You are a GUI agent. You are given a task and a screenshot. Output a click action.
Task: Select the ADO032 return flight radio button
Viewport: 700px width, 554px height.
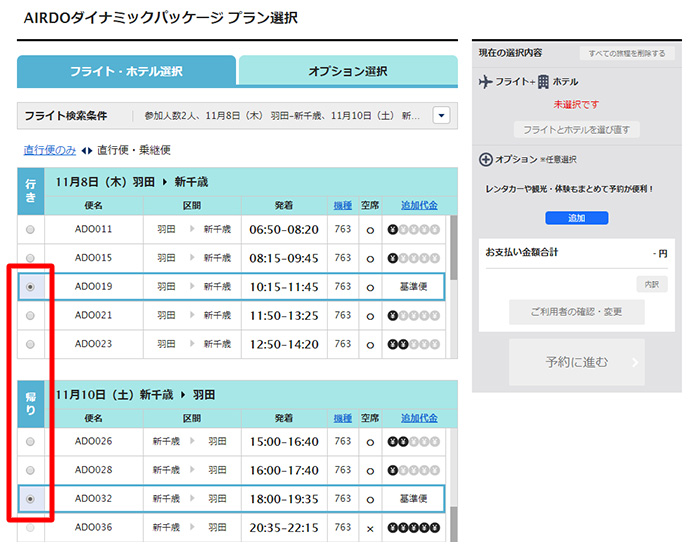[x=30, y=499]
